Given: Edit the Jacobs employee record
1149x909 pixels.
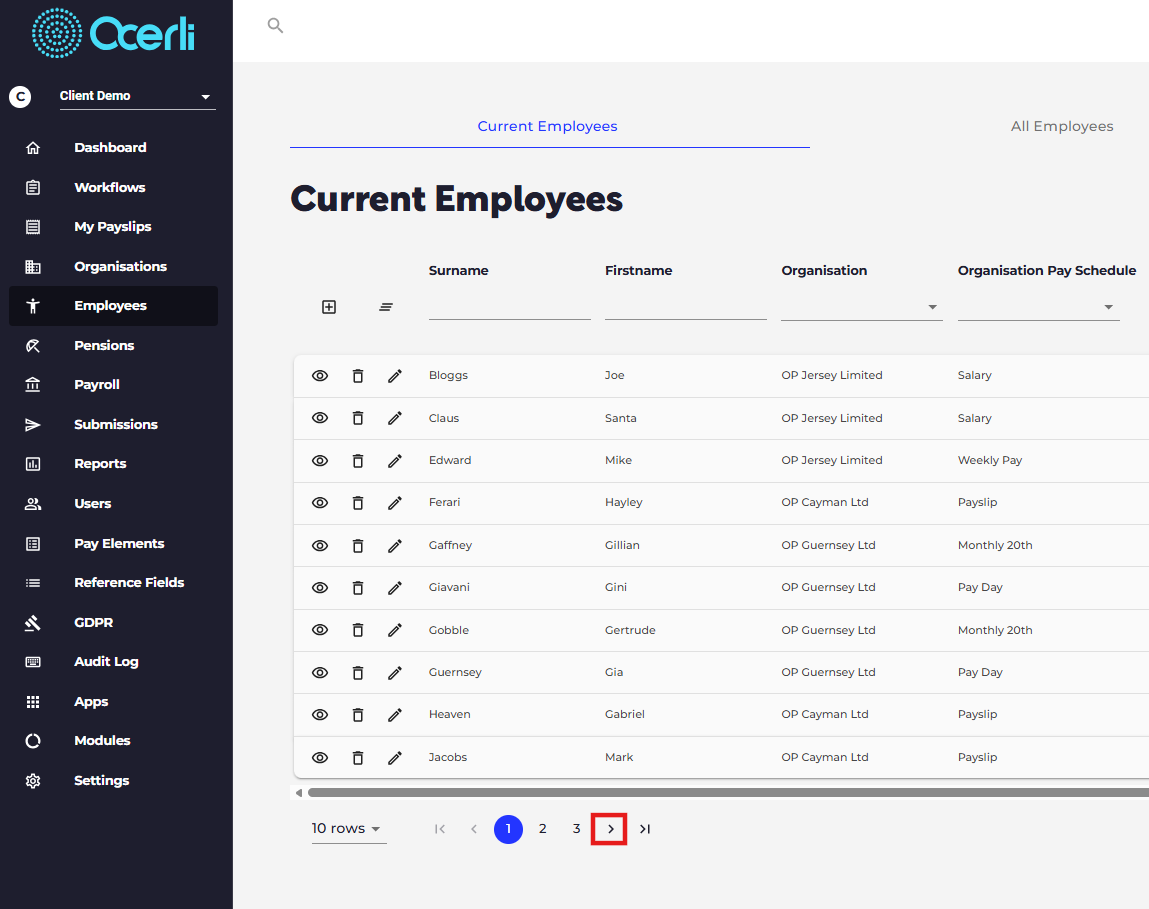Looking at the screenshot, I should [395, 757].
